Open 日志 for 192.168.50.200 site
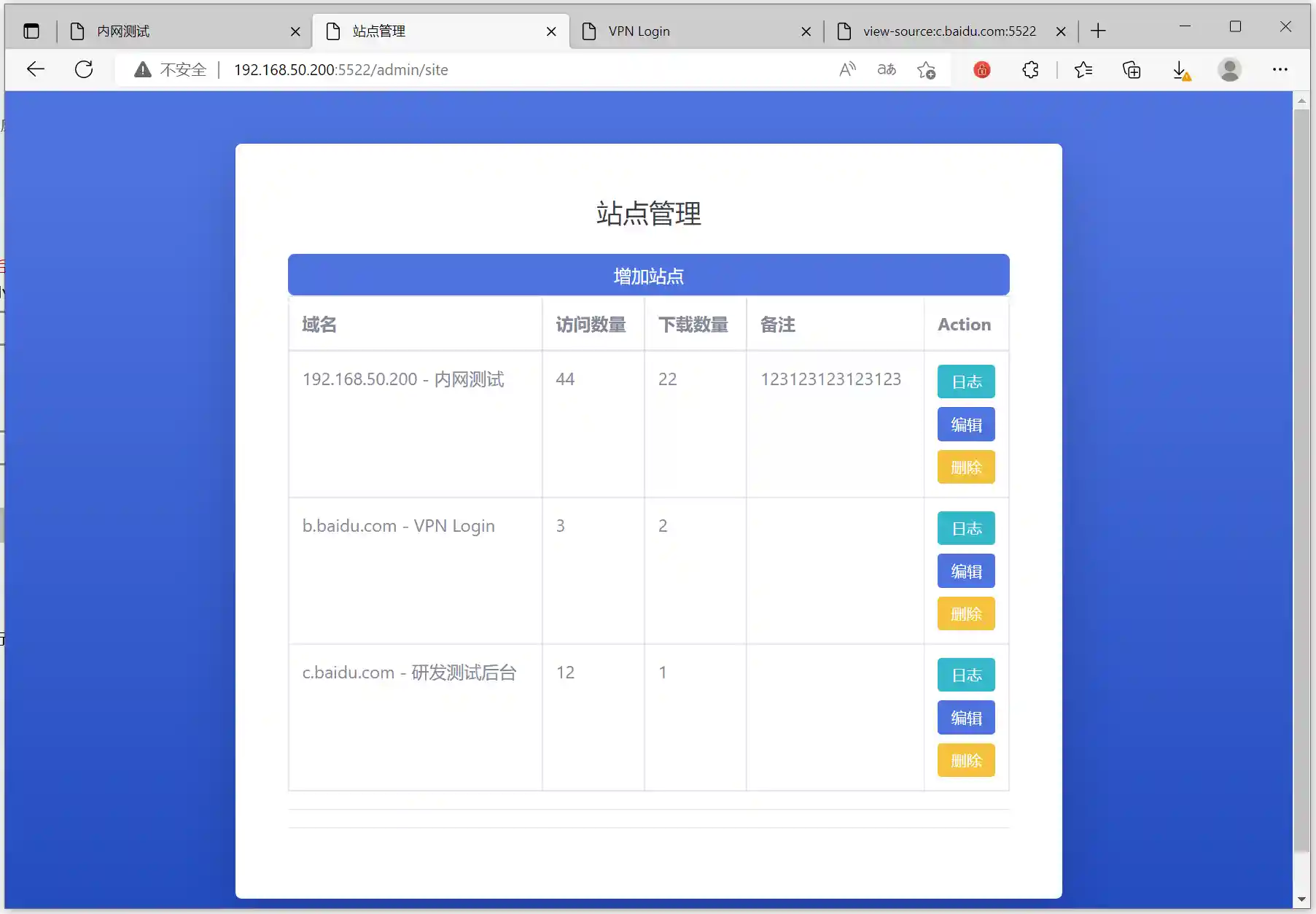Image resolution: width=1316 pixels, height=914 pixels. point(965,382)
